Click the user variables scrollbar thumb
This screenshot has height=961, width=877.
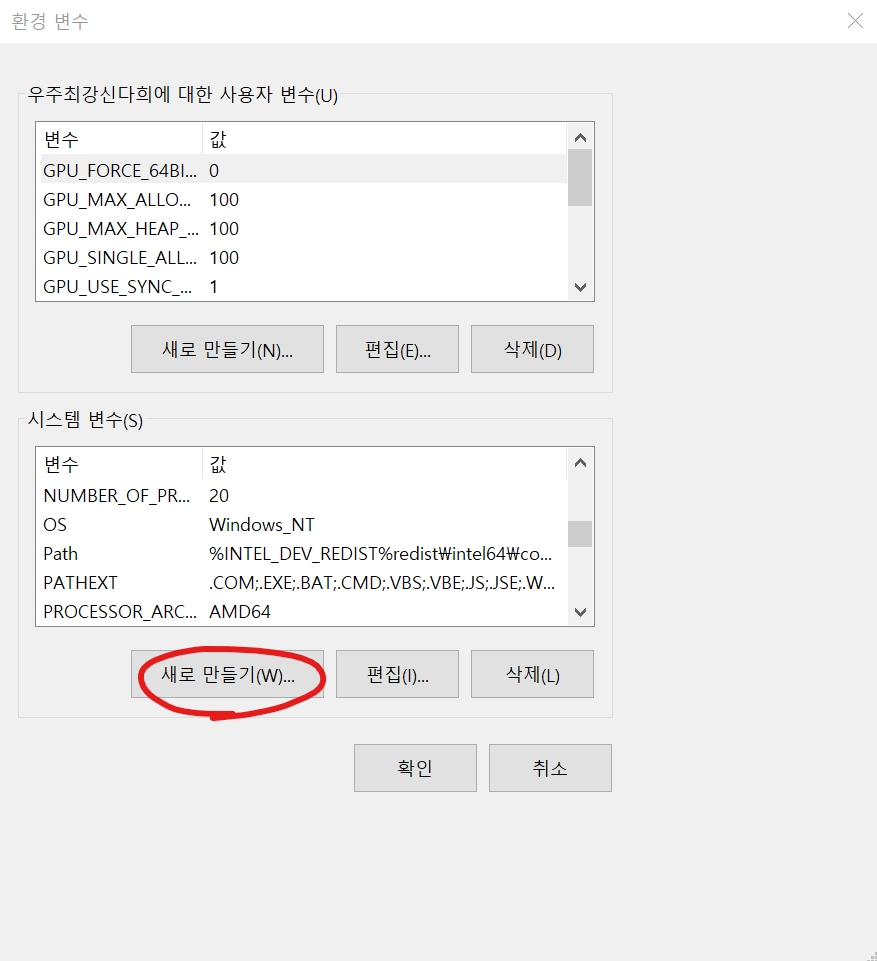click(580, 178)
